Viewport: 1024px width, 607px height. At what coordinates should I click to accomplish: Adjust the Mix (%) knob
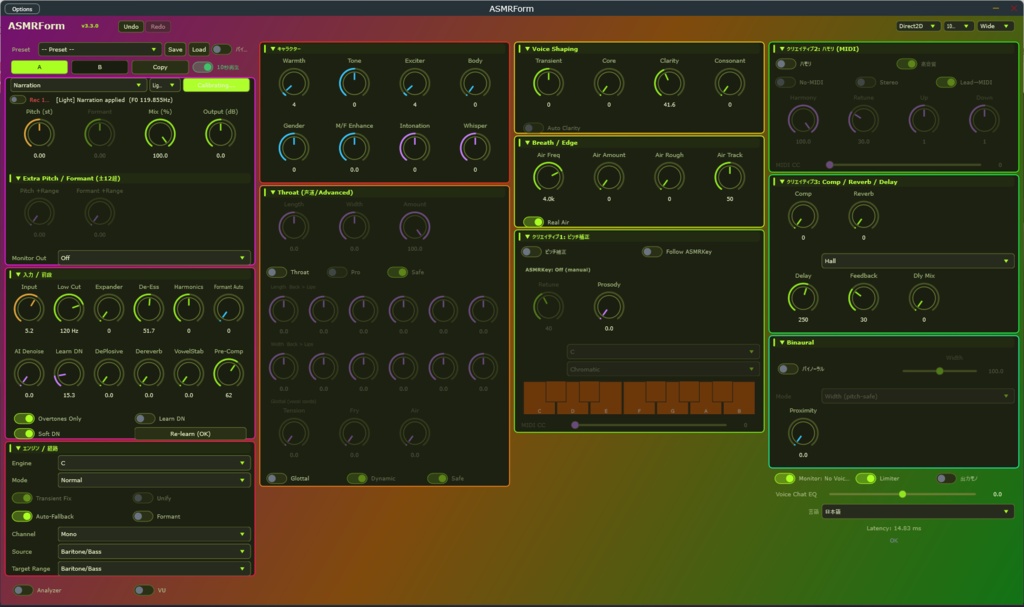(160, 134)
